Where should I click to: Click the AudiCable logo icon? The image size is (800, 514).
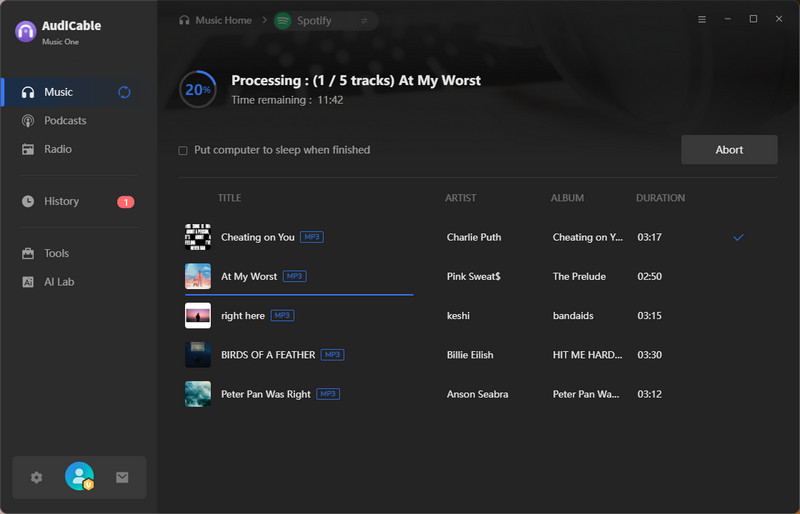tap(26, 32)
